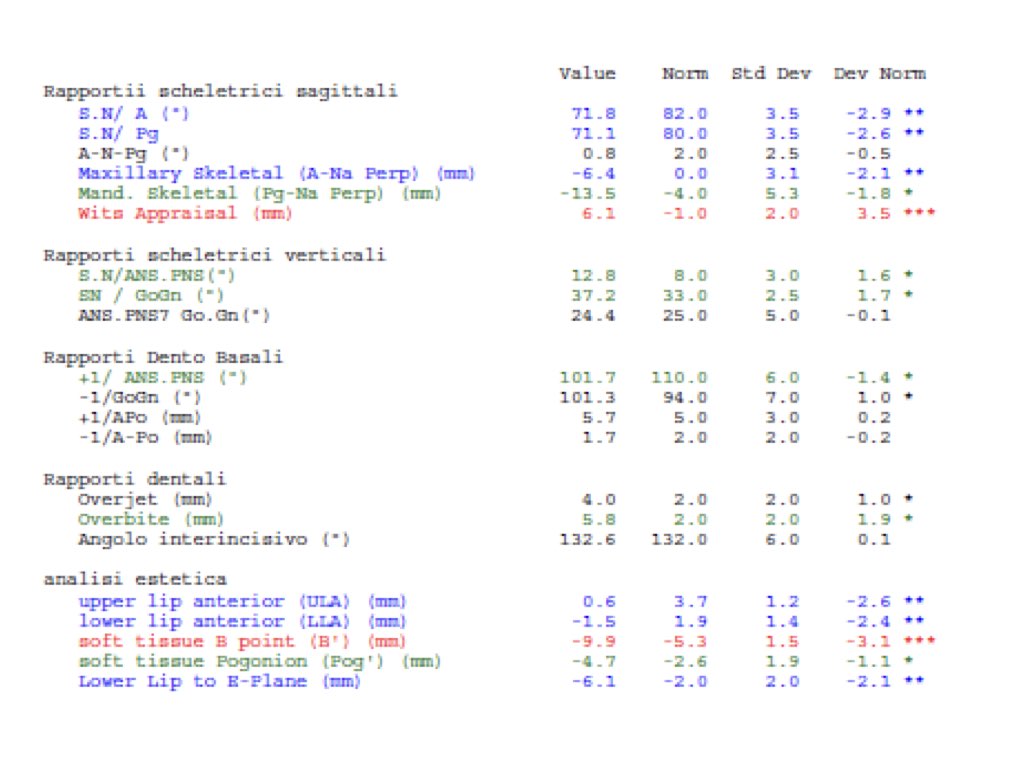Click the Lower Lip to E-Plane label
This screenshot has height=768, width=1024.
pos(219,681)
